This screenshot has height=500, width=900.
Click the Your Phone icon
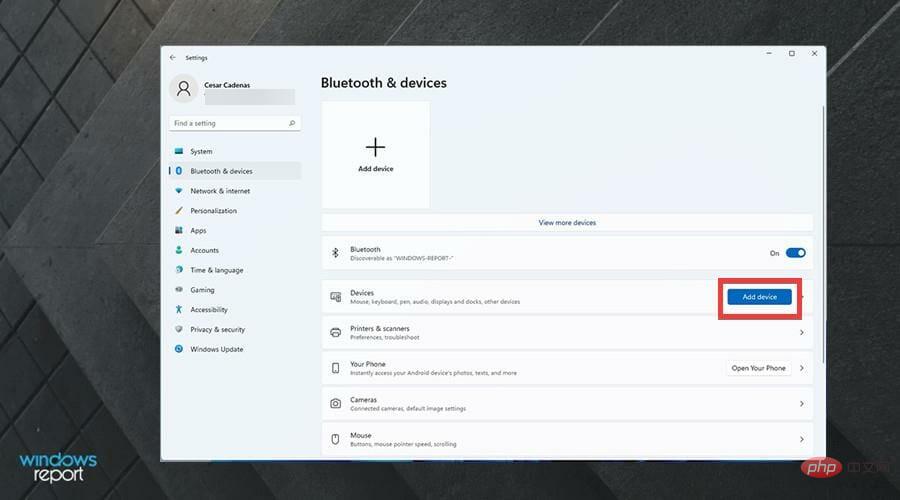[x=336, y=368]
